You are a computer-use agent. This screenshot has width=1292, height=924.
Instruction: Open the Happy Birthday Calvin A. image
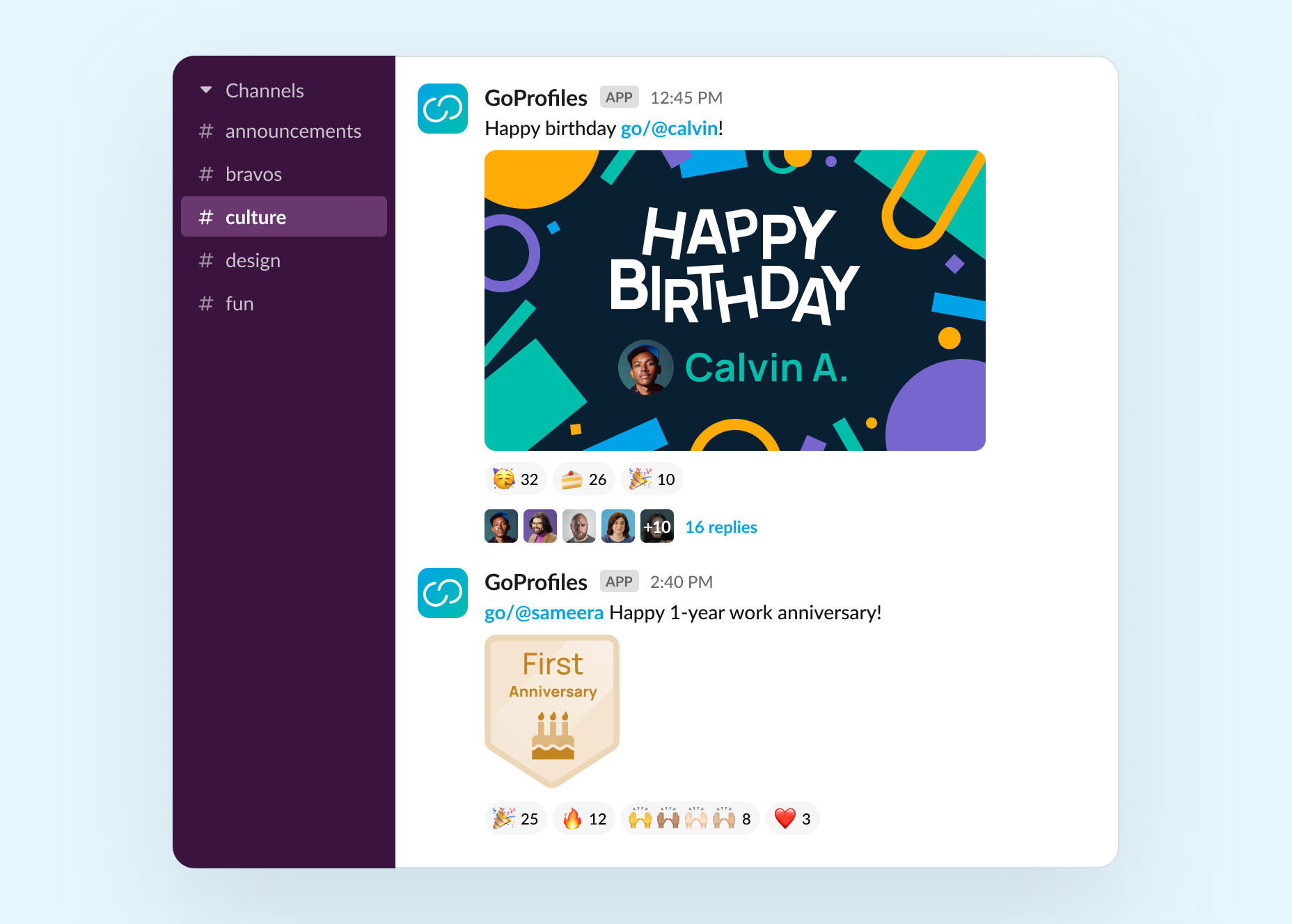(735, 301)
